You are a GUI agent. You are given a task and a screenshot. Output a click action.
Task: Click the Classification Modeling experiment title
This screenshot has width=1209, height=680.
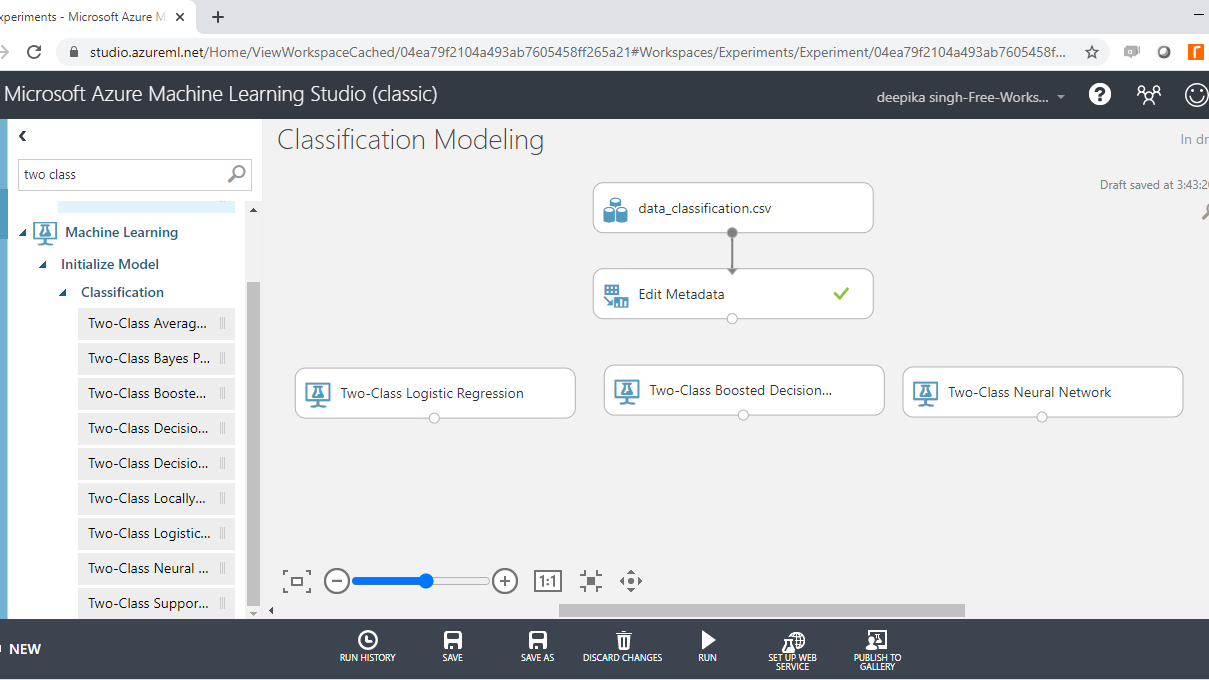pos(411,140)
